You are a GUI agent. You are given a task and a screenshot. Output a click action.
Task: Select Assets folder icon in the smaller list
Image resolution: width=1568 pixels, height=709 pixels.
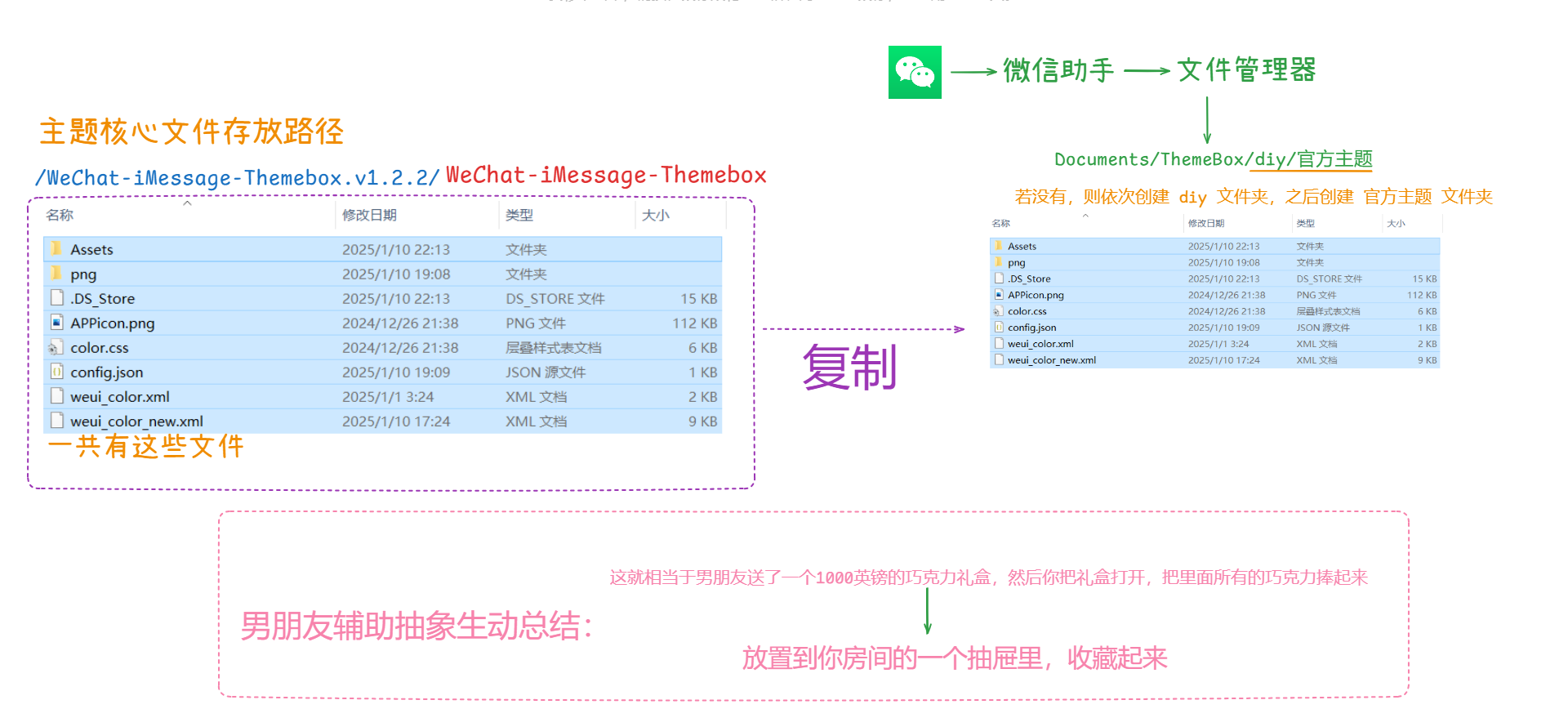[x=999, y=246]
